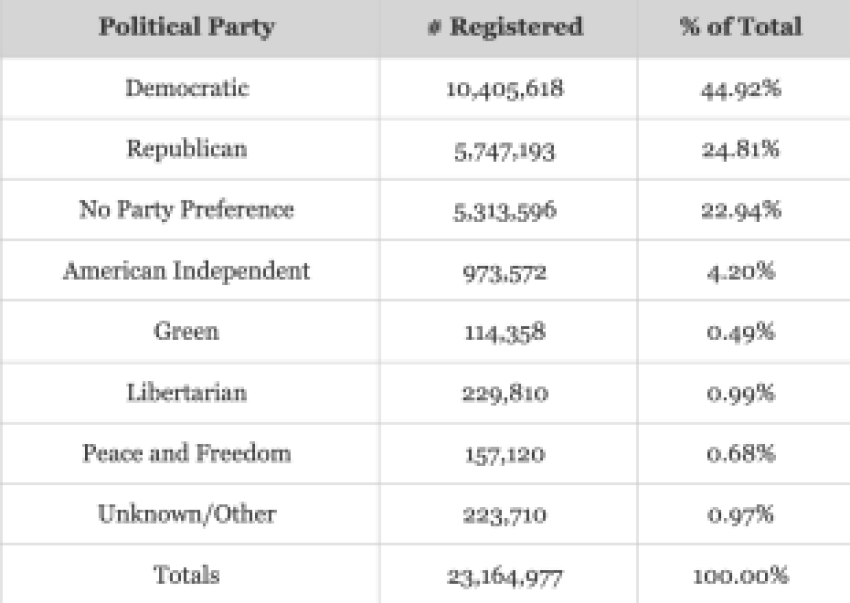The width and height of the screenshot is (850, 603).
Task: Select the 23,164,977 total count
Action: pos(505,577)
